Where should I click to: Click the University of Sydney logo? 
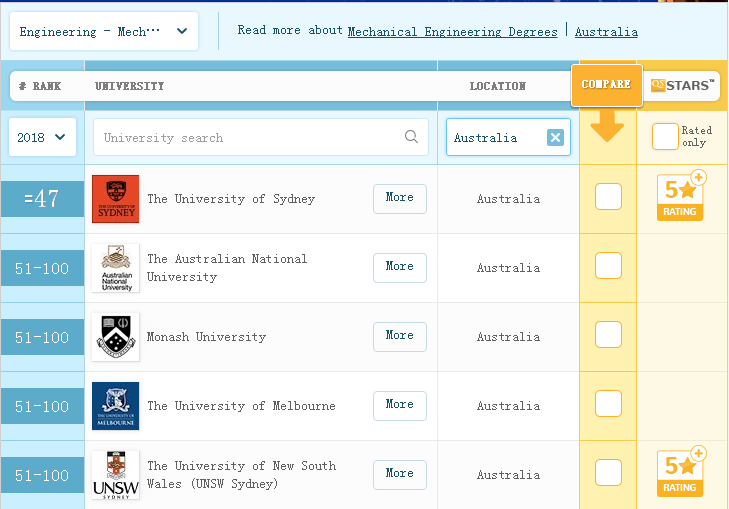pos(115,199)
